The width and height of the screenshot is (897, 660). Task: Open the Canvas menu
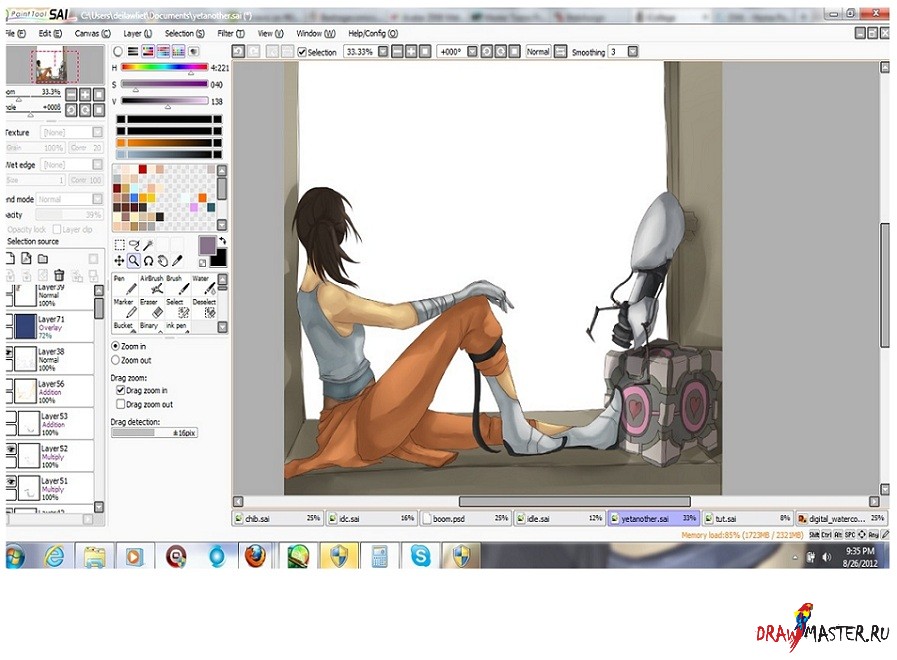pos(92,34)
